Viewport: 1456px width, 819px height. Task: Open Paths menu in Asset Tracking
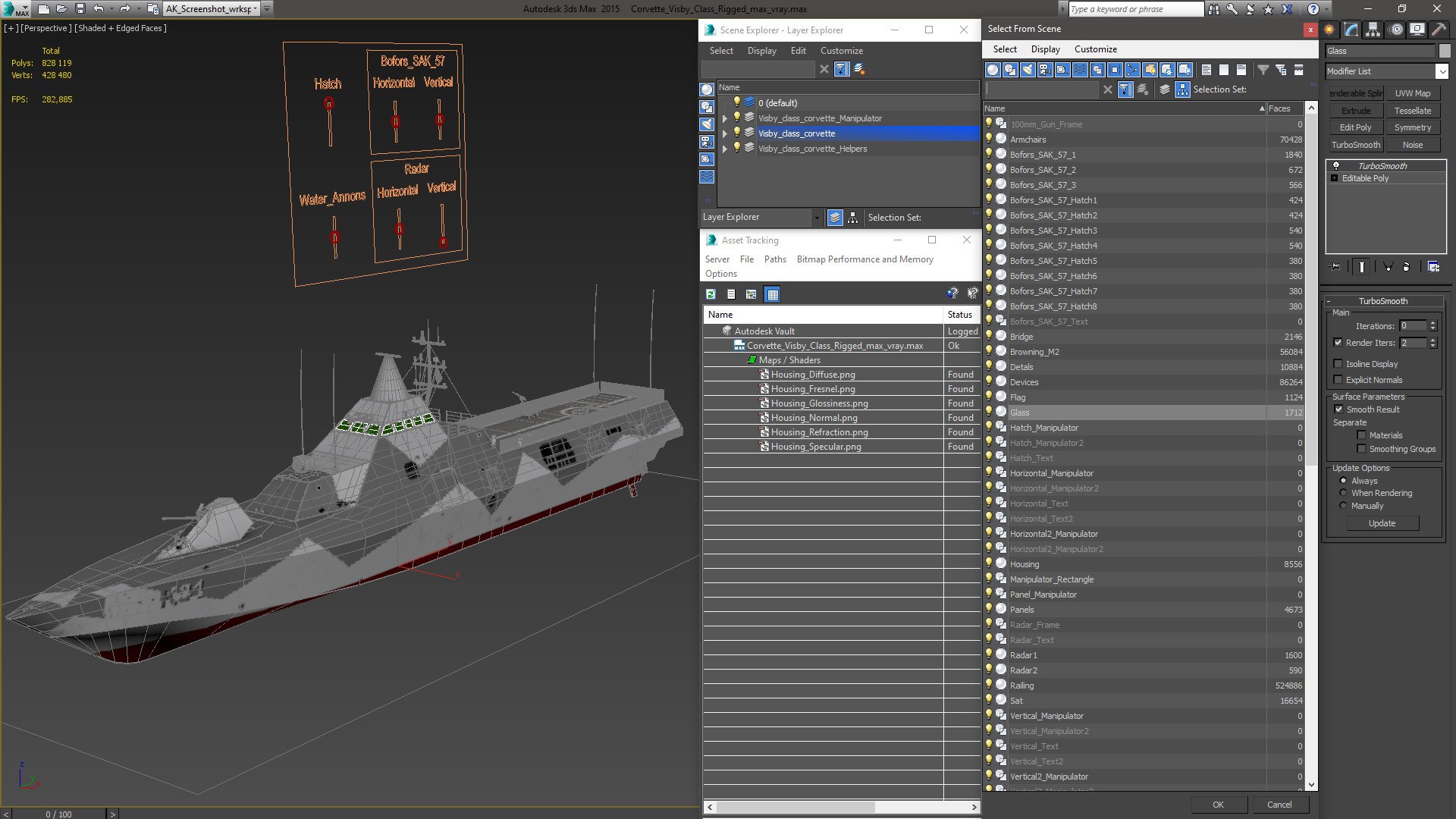pyautogui.click(x=775, y=259)
